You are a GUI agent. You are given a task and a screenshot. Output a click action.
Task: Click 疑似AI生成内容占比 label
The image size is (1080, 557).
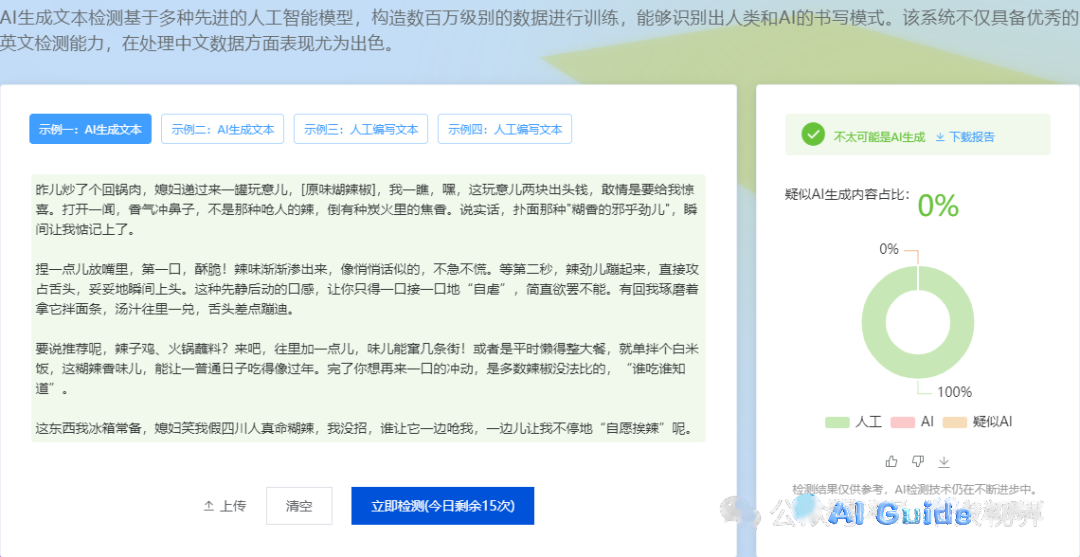[x=847, y=194]
